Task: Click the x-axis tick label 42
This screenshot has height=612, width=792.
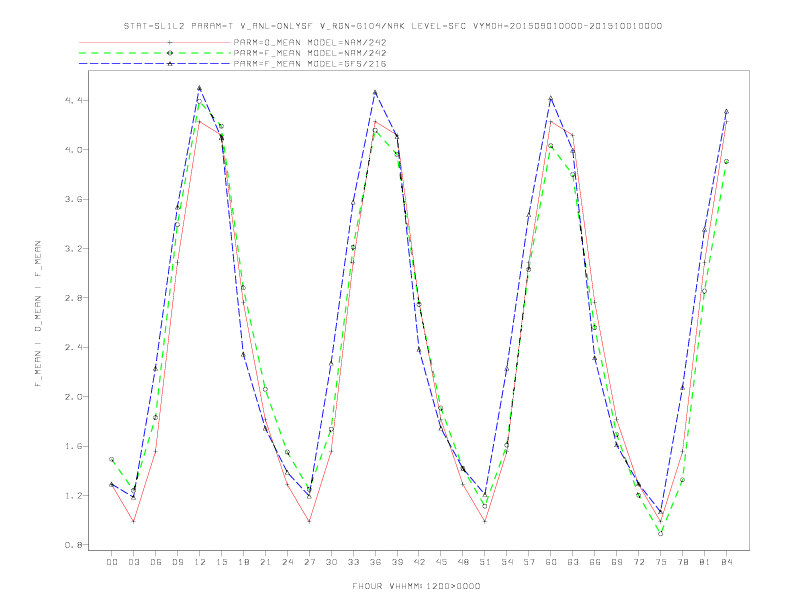Action: [419, 562]
